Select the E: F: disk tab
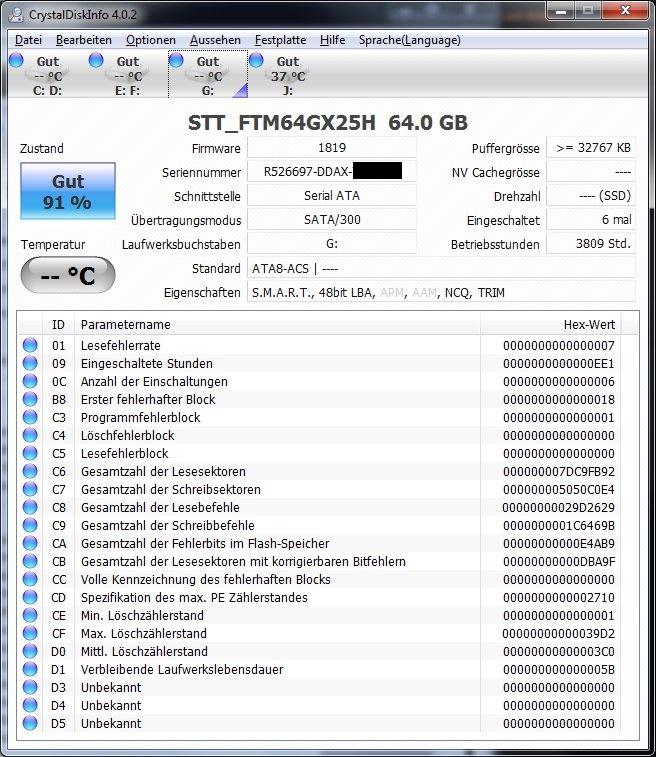 coord(127,75)
